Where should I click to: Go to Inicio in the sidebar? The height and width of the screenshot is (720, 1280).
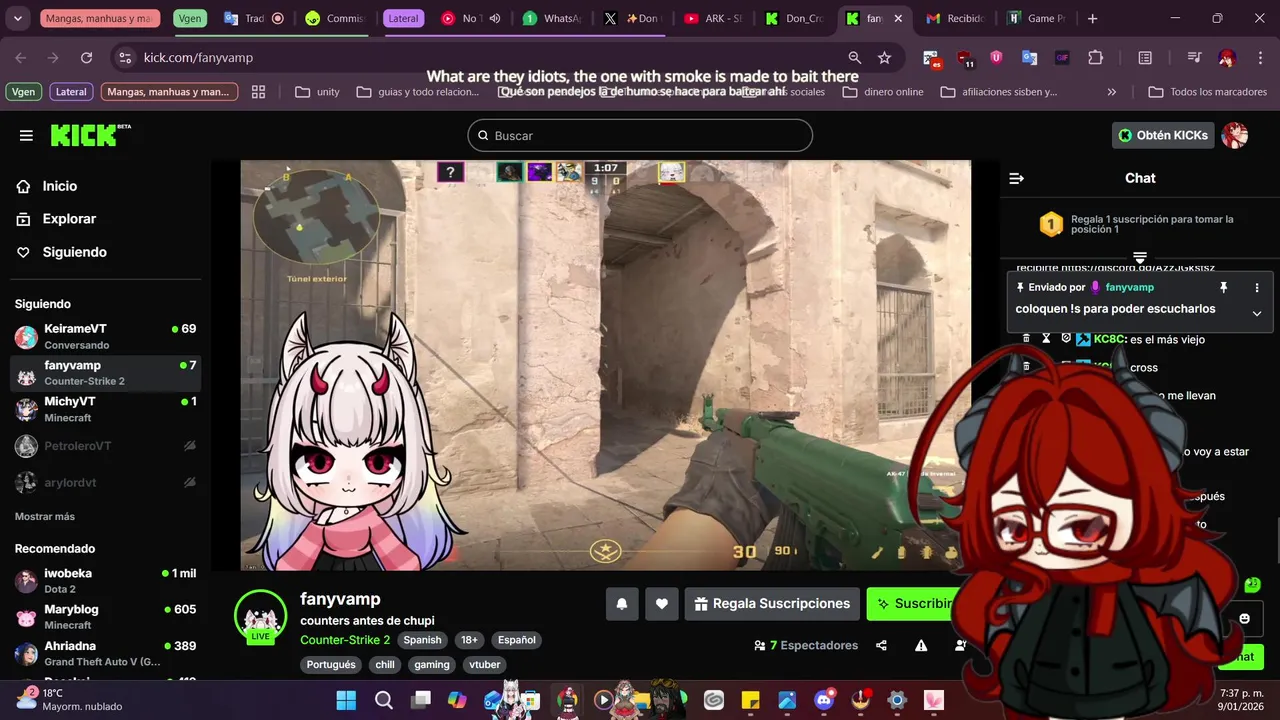tap(60, 186)
